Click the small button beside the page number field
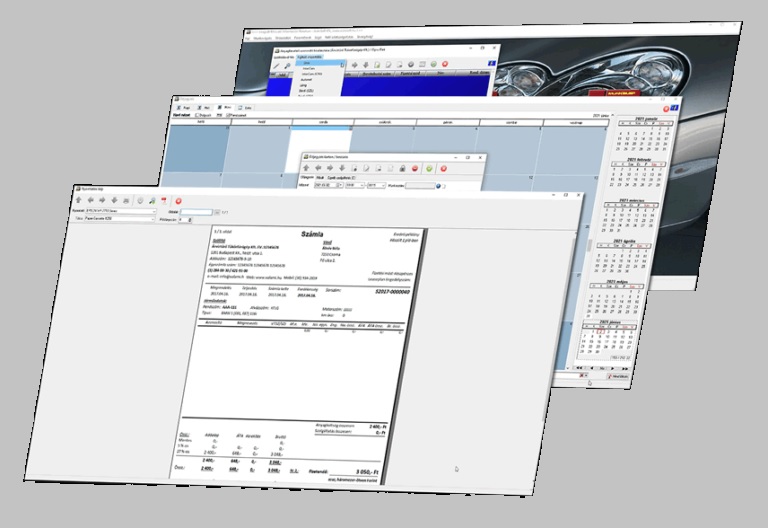This screenshot has width=768, height=528. click(x=217, y=212)
